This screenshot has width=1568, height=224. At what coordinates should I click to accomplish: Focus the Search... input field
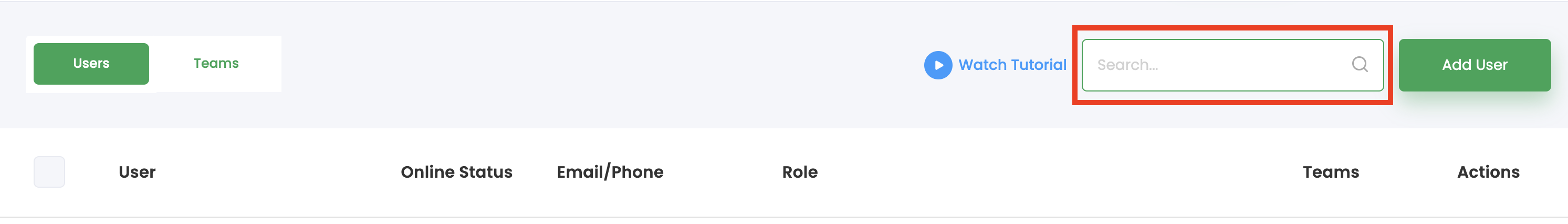1232,65
